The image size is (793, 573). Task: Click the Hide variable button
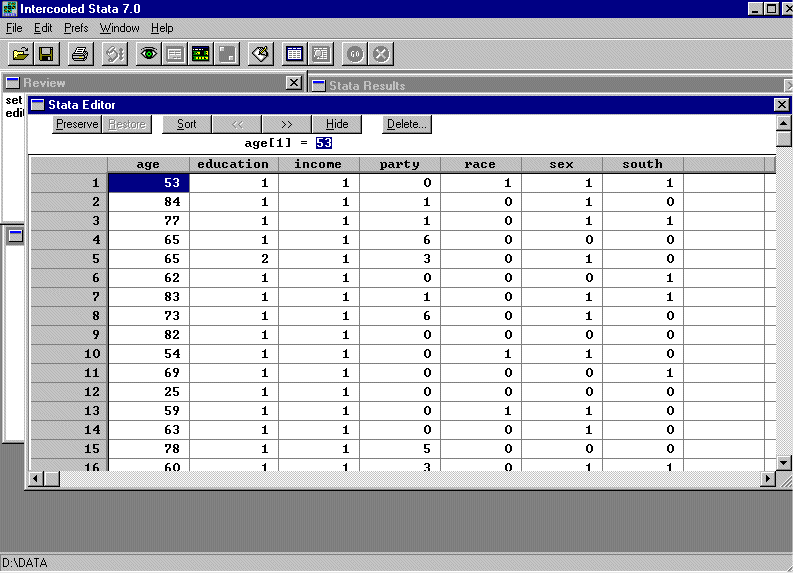(337, 124)
